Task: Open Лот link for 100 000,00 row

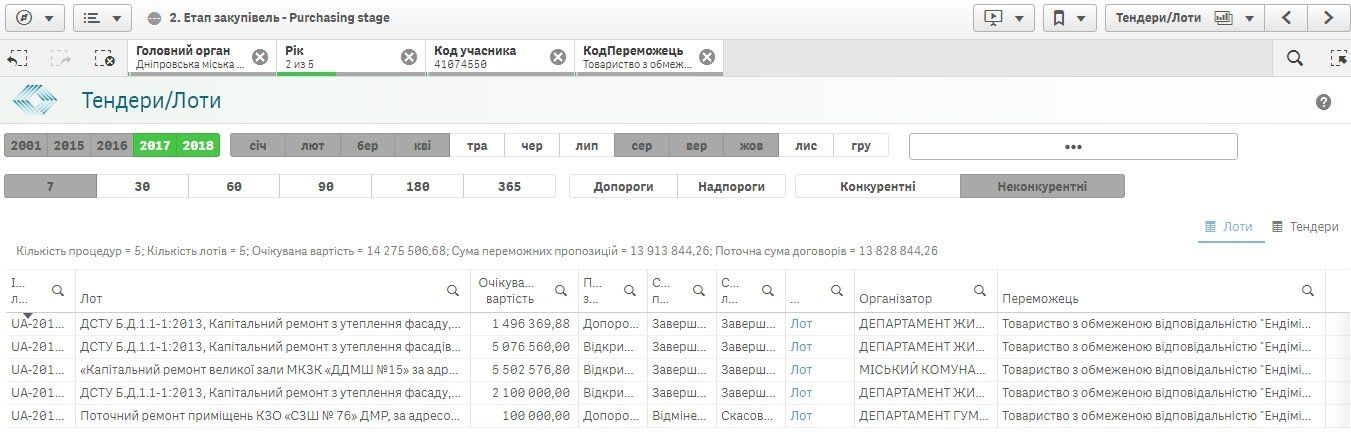Action: coord(801,415)
